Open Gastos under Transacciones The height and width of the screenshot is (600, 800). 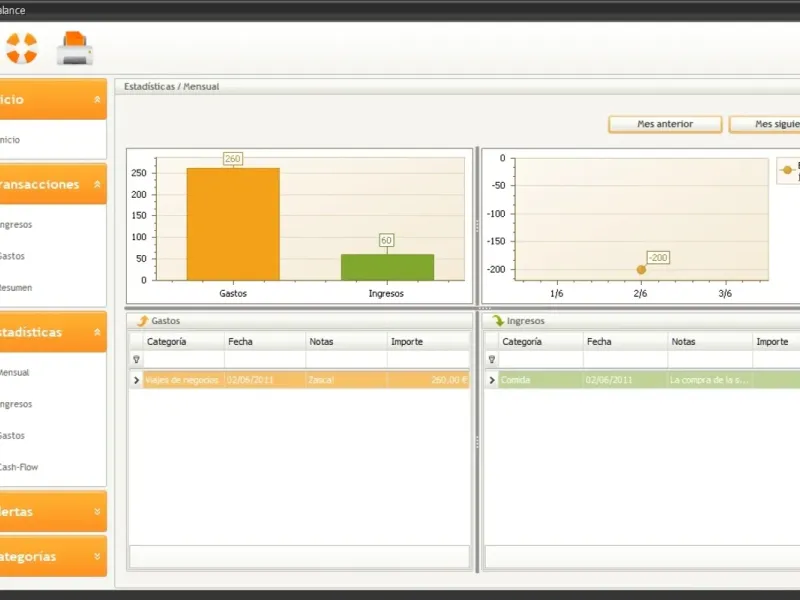pos(12,256)
